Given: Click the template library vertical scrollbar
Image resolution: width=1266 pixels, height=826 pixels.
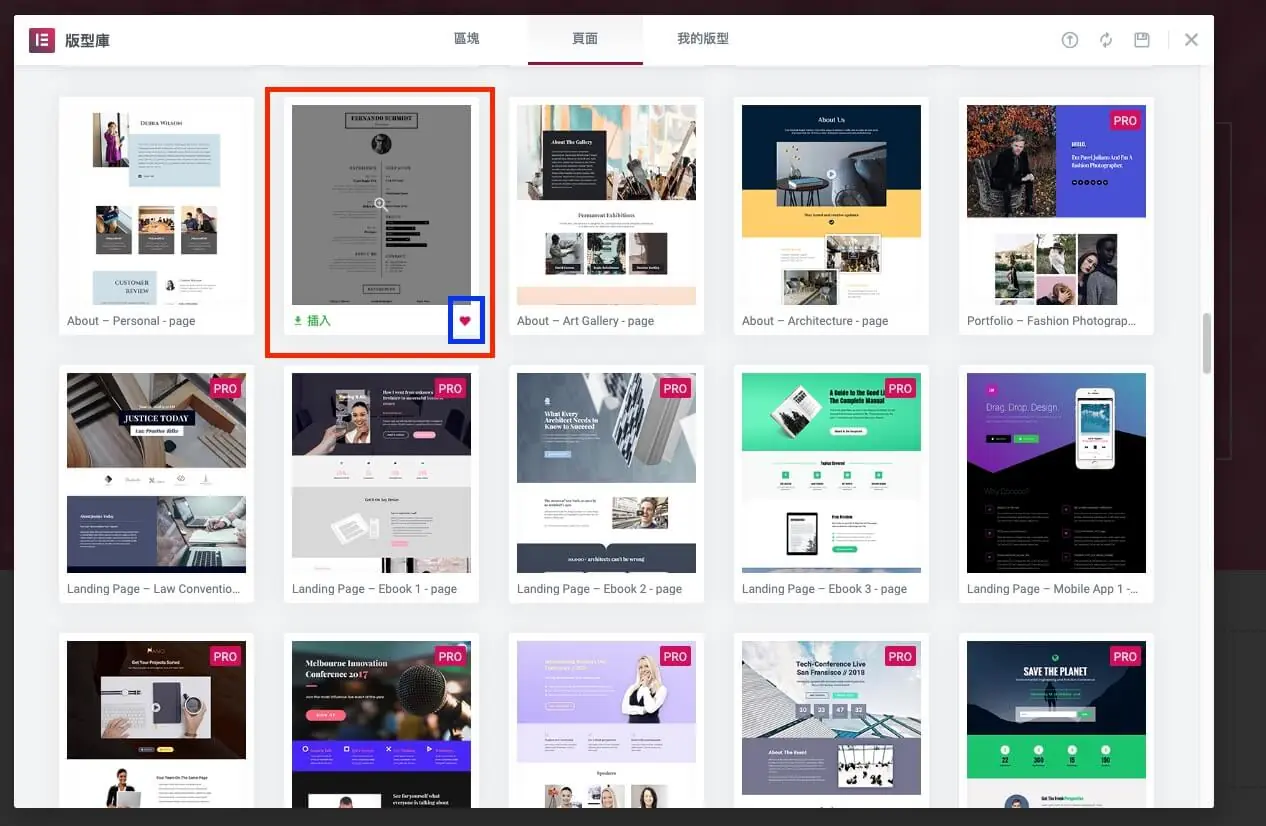Looking at the screenshot, I should (x=1206, y=343).
